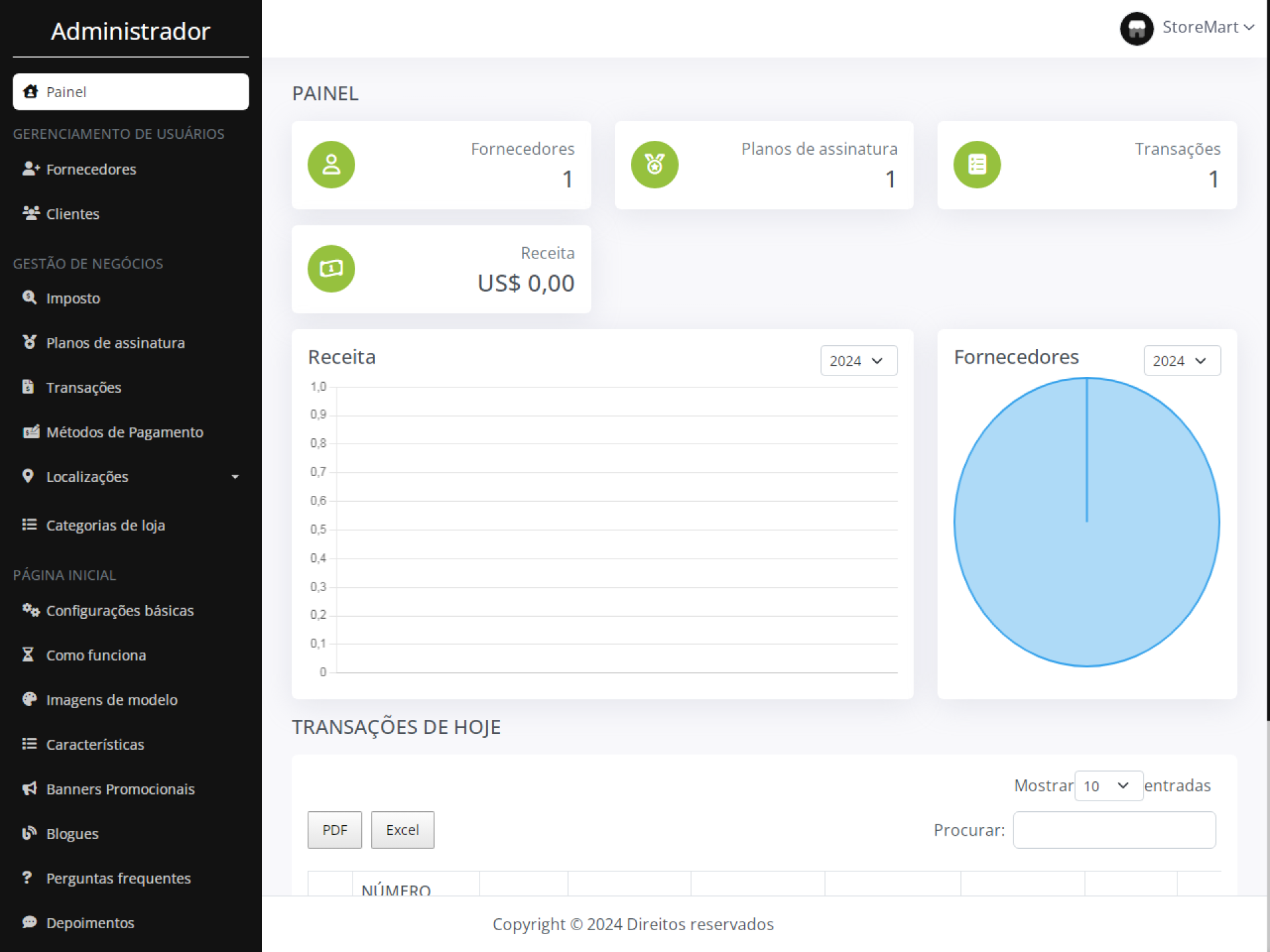Image resolution: width=1270 pixels, height=952 pixels.
Task: Click the Transações green list icon
Action: point(977,165)
